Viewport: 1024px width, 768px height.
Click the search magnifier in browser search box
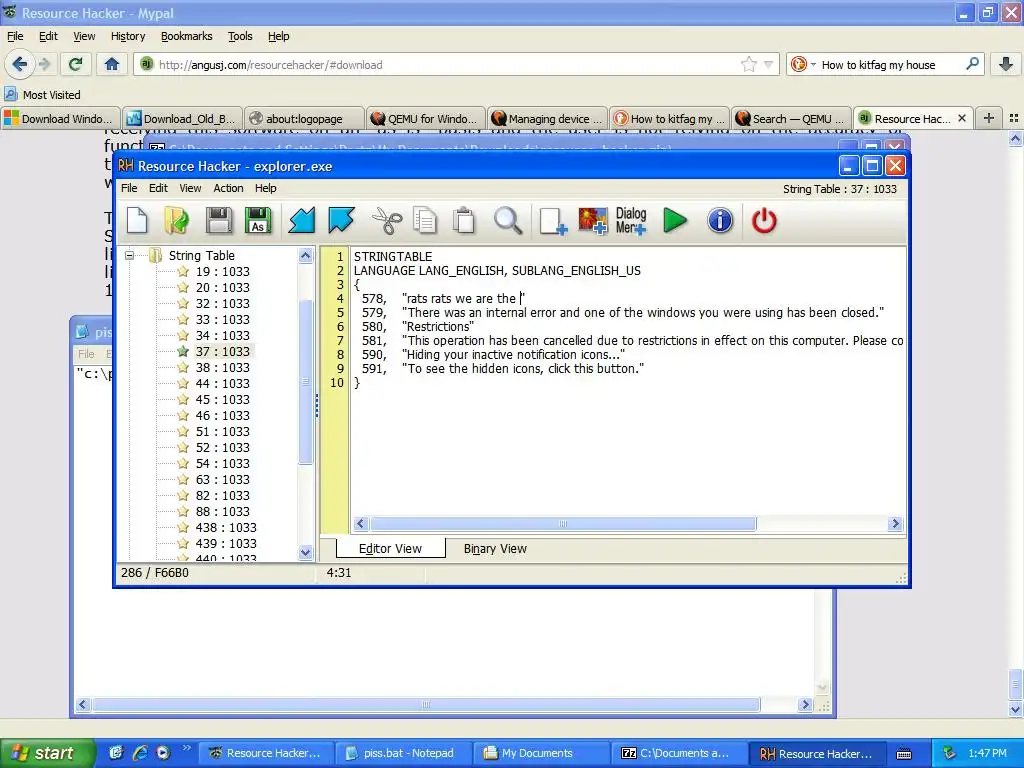point(972,64)
